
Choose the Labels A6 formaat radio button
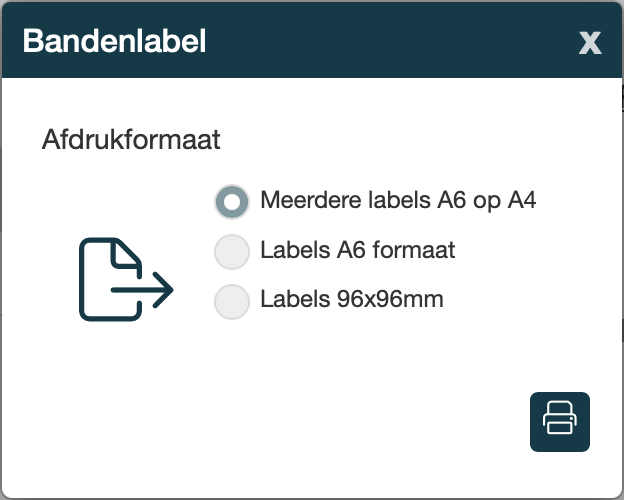[x=232, y=252]
